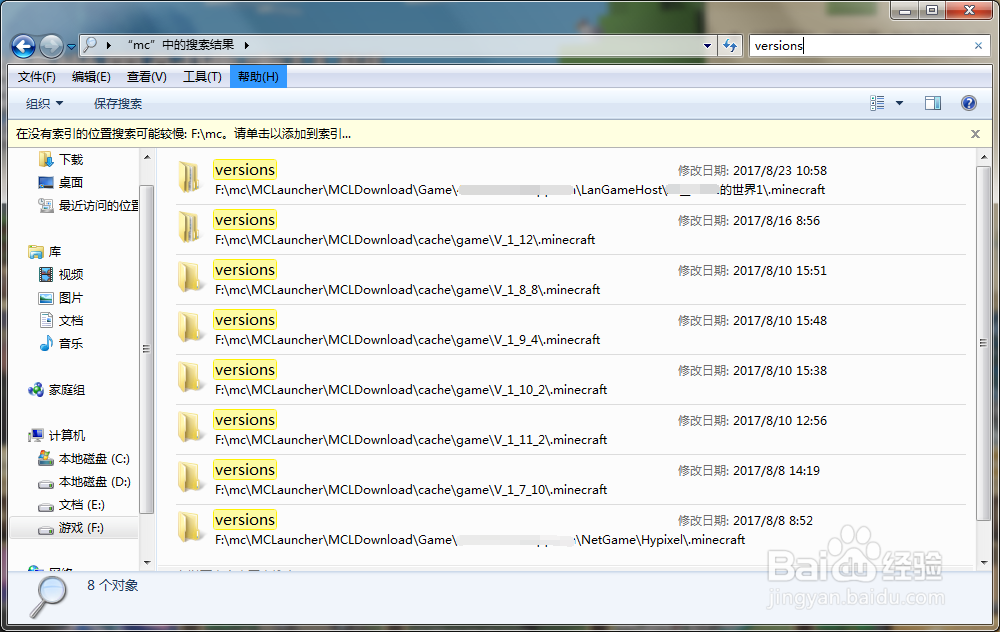Click the results list vertical scrollbar thumb
1000x632 pixels.
[983, 343]
